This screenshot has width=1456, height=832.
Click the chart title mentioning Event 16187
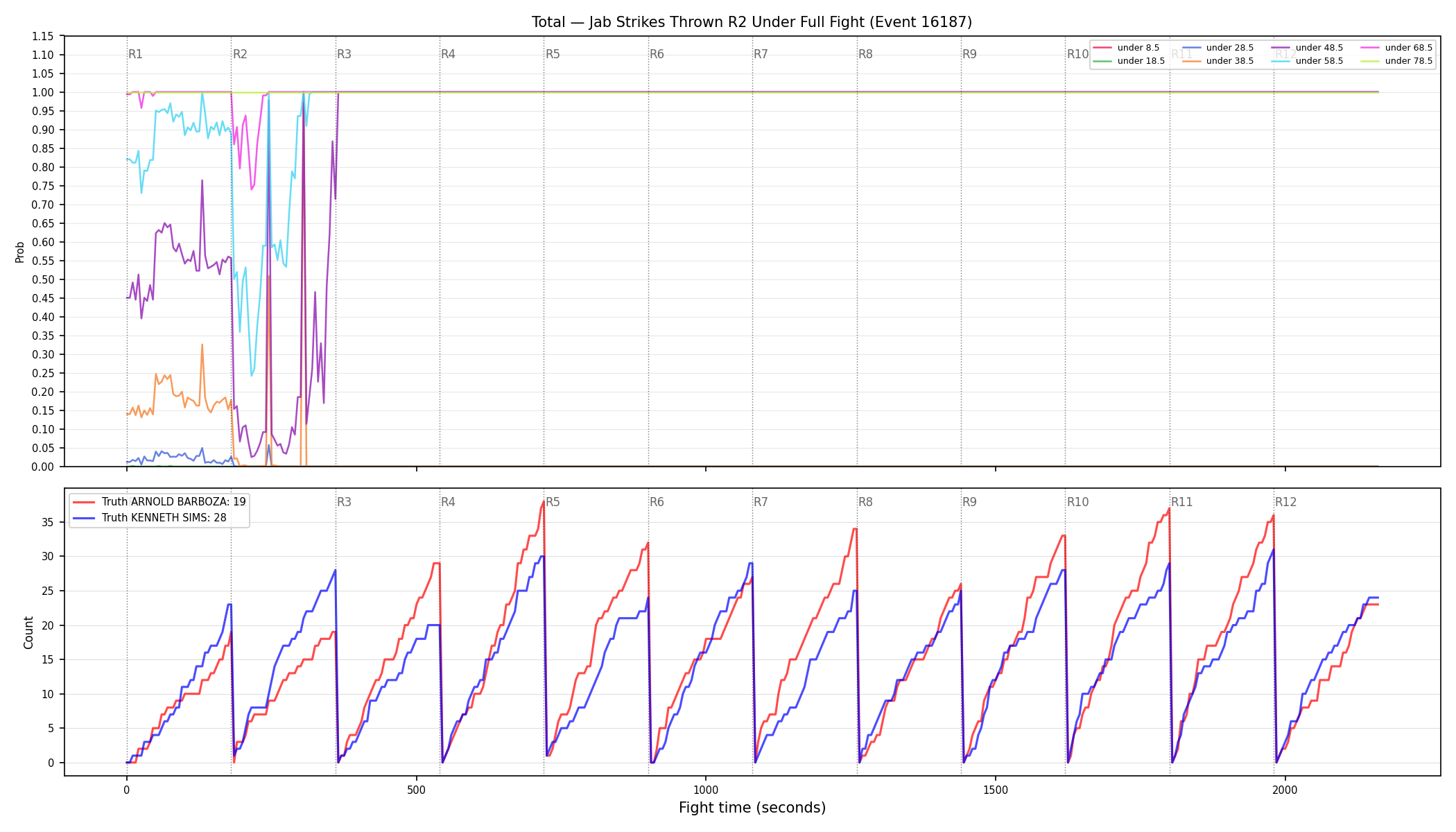752,22
